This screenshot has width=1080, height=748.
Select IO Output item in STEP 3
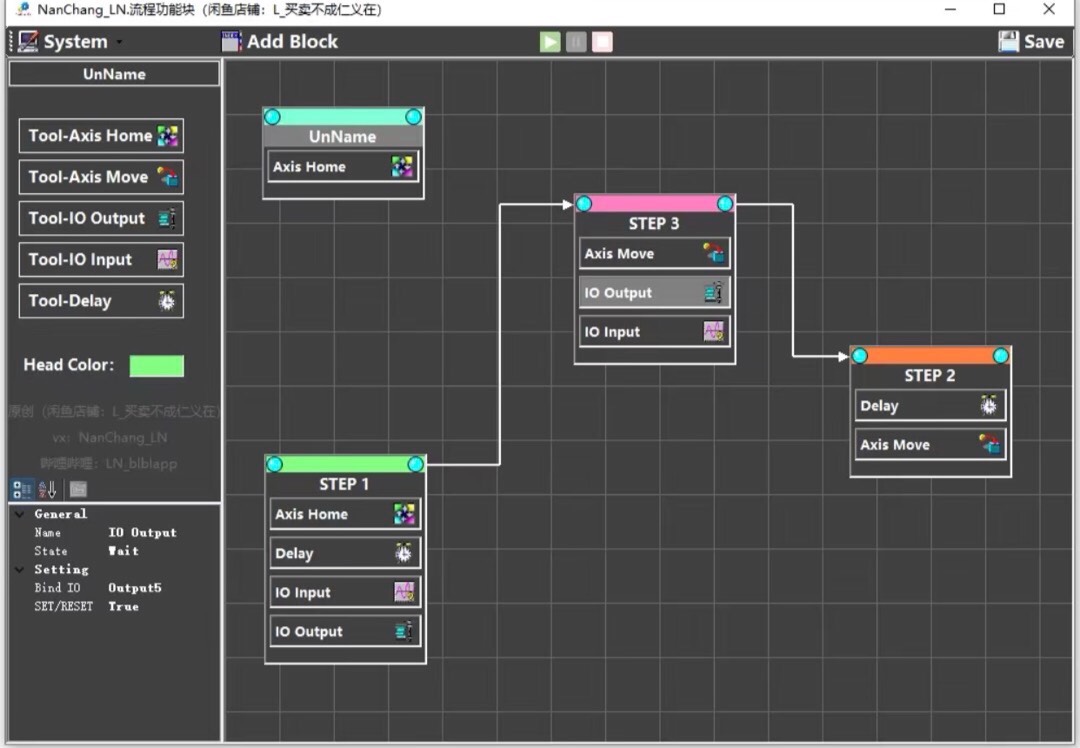654,293
